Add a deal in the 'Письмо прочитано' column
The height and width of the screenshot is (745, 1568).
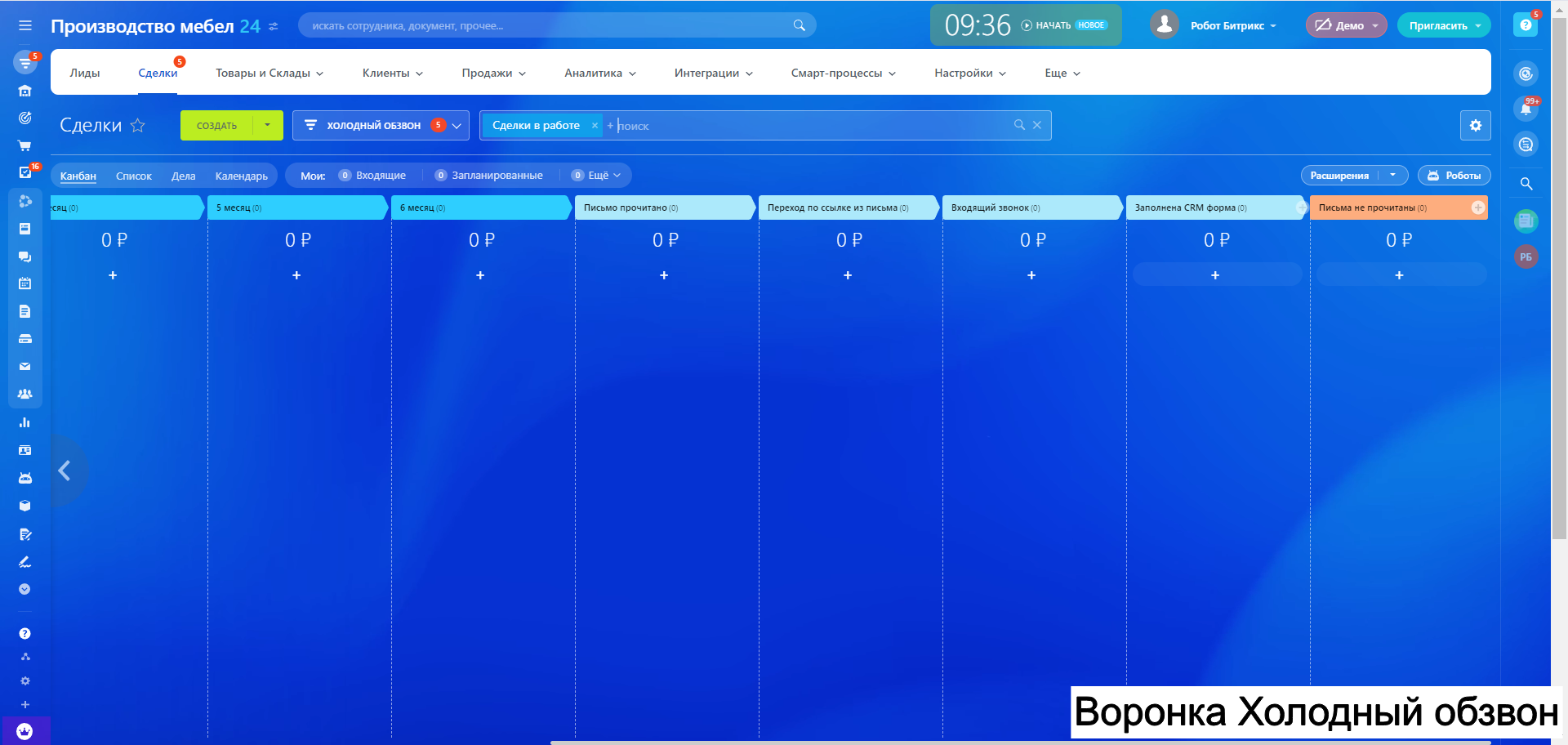tap(664, 275)
